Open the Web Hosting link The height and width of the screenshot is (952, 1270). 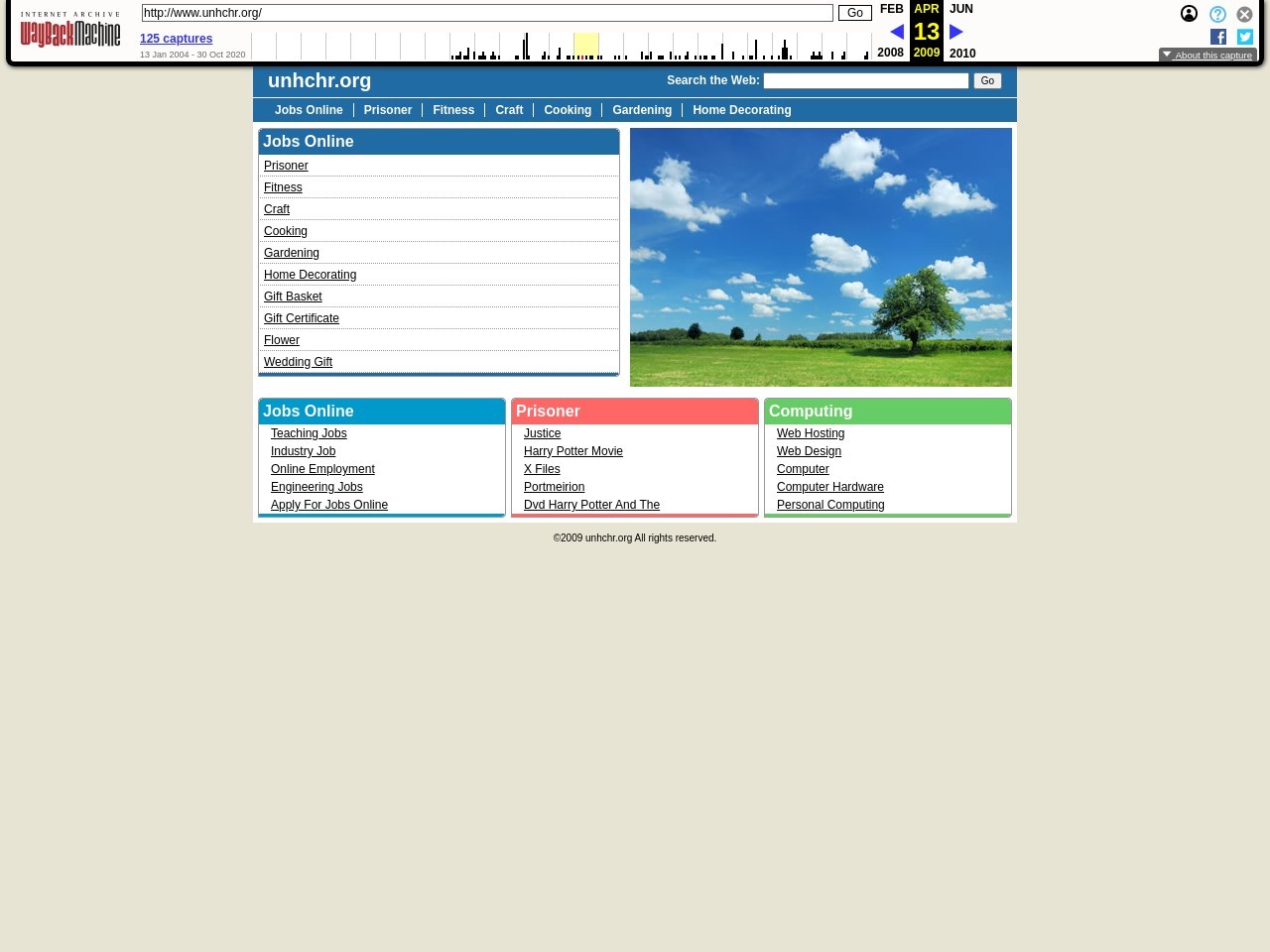[811, 433]
